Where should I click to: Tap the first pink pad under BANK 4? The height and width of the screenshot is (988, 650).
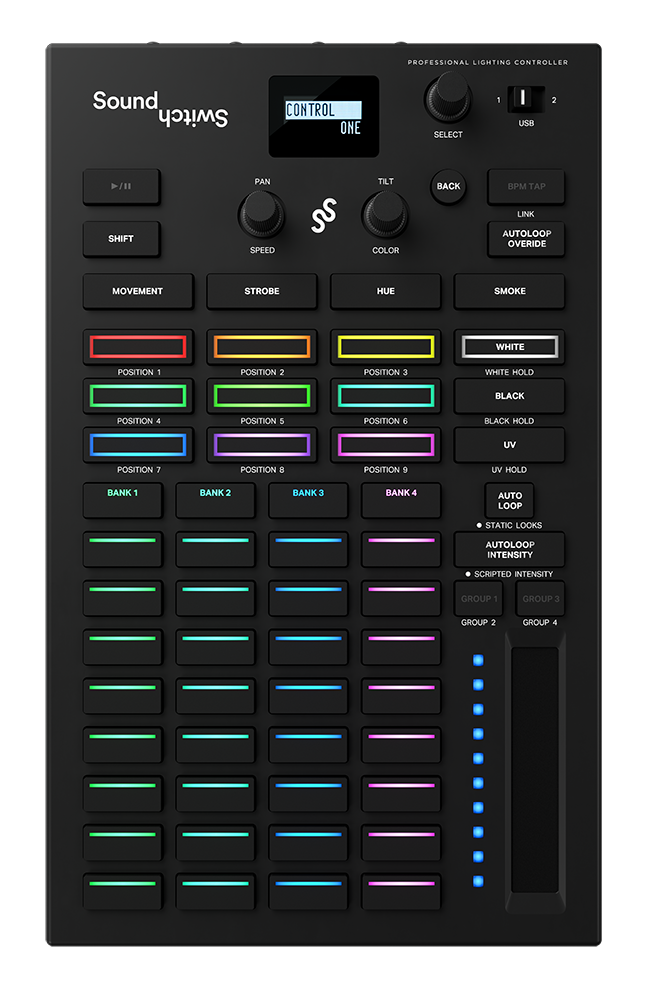[x=401, y=550]
